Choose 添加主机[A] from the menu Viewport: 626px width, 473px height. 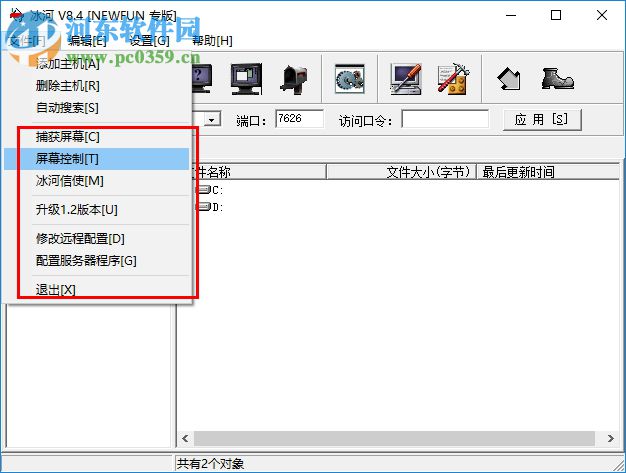pos(96,63)
